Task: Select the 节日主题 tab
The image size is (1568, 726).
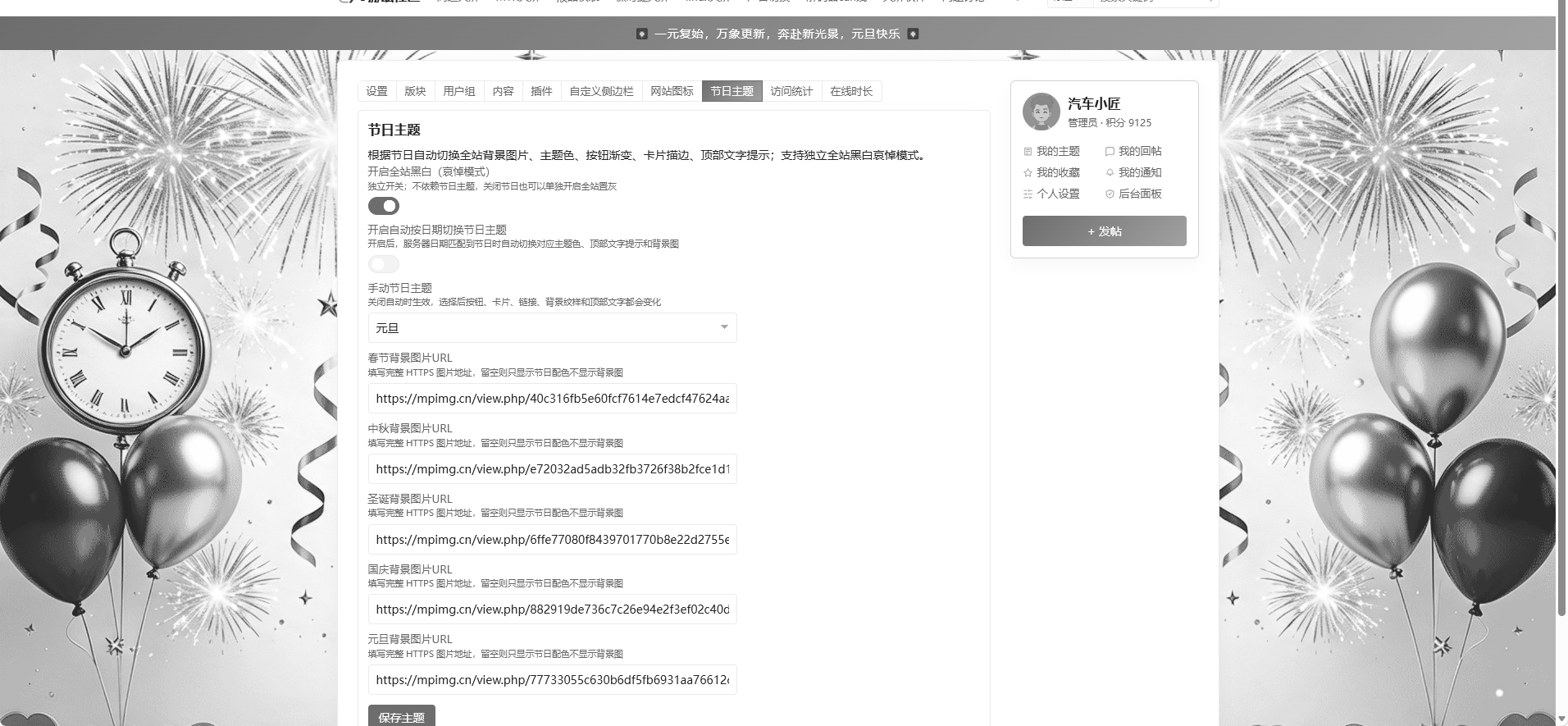Action: 732,91
